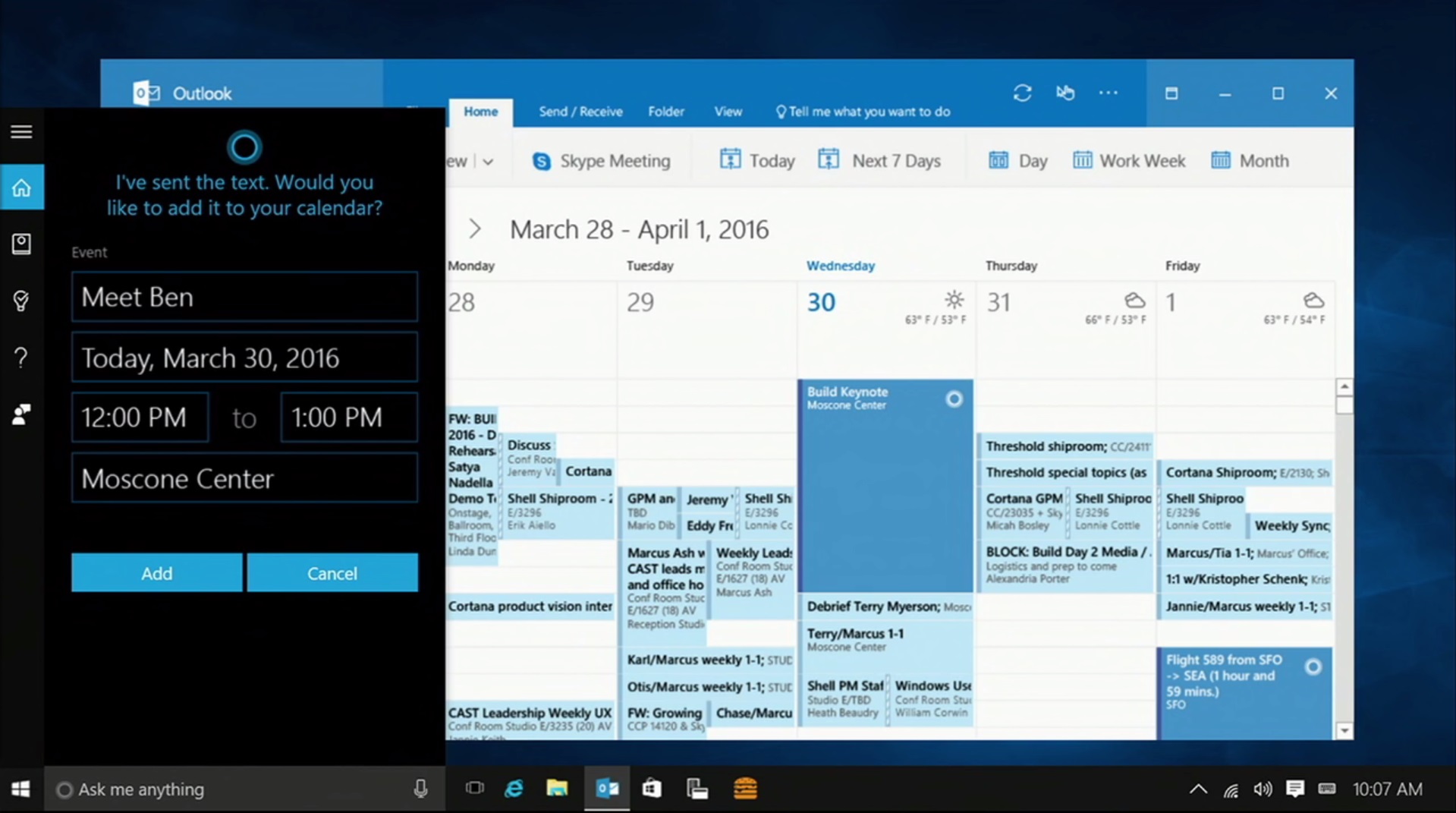Show the Next 7 Days view
This screenshot has height=813, width=1456.
(880, 160)
